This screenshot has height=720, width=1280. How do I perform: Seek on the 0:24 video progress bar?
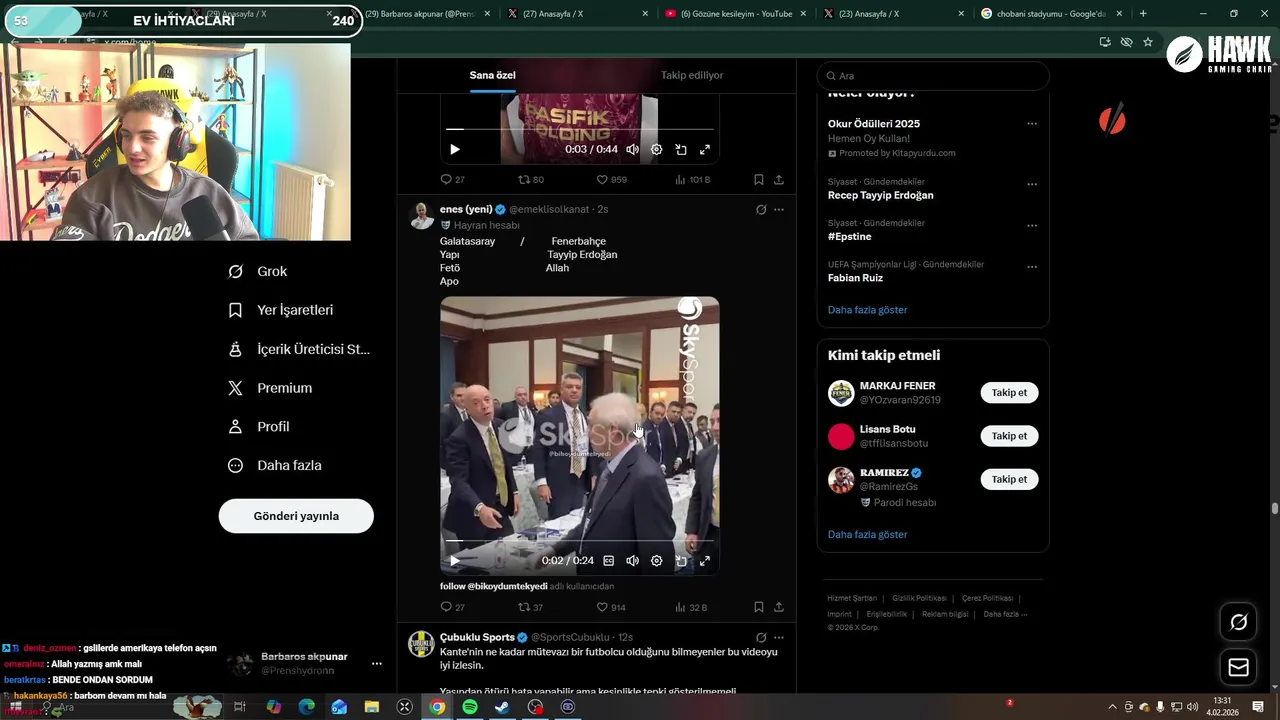coord(580,541)
